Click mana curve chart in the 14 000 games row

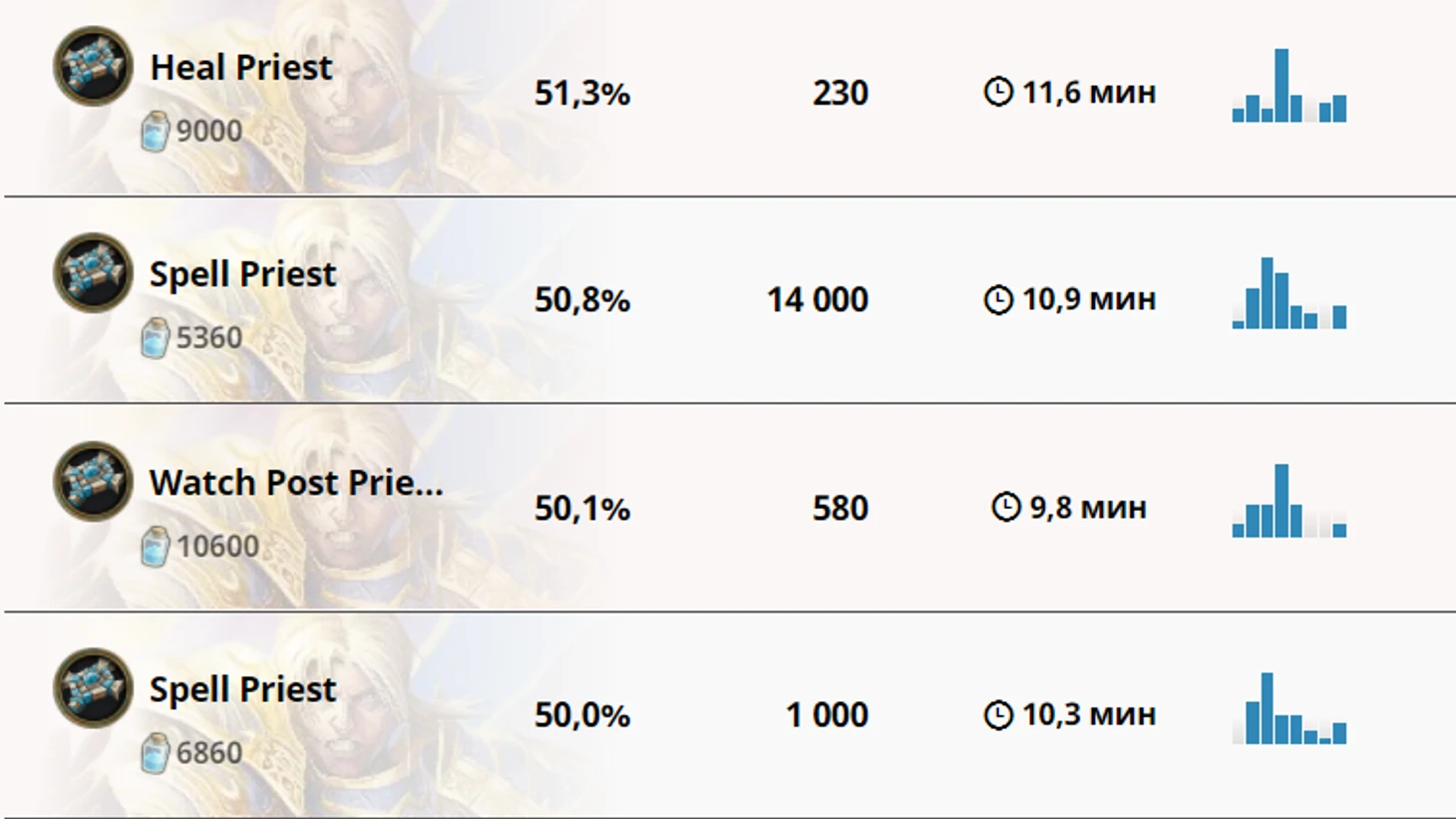tap(1289, 293)
